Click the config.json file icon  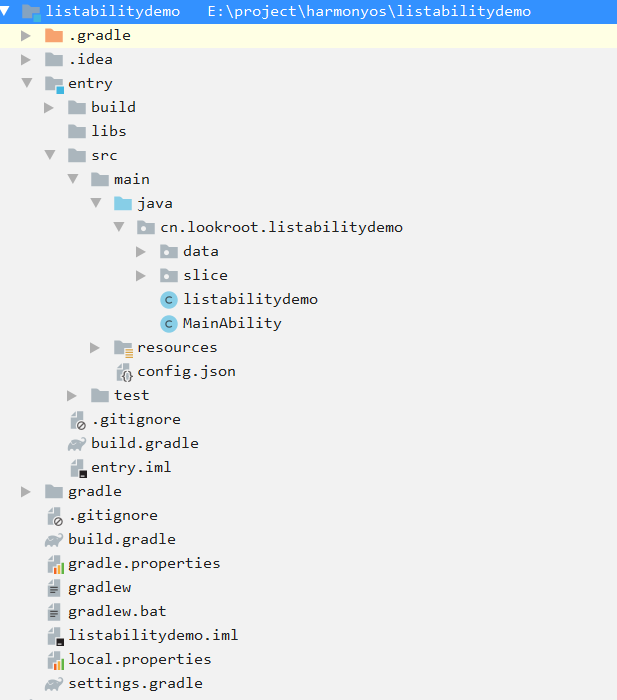coord(124,372)
